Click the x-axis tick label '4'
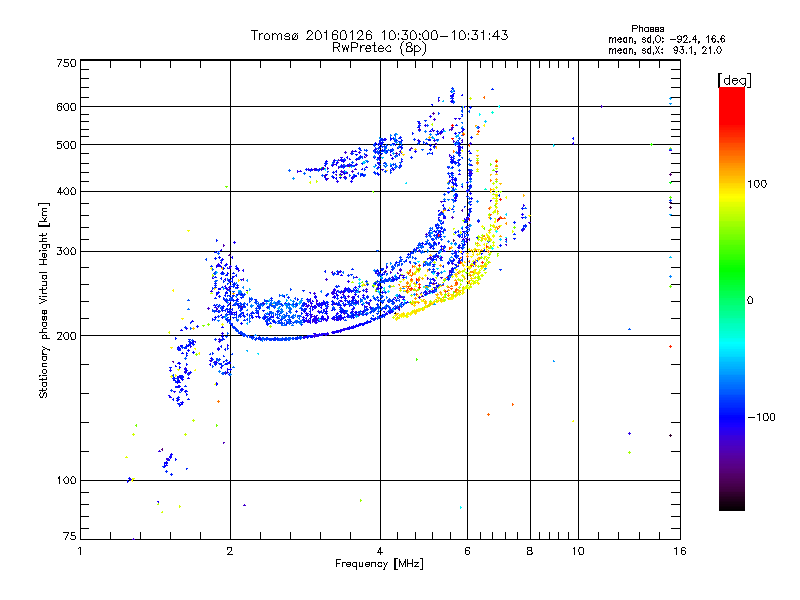The width and height of the screenshot is (800, 600). [380, 551]
